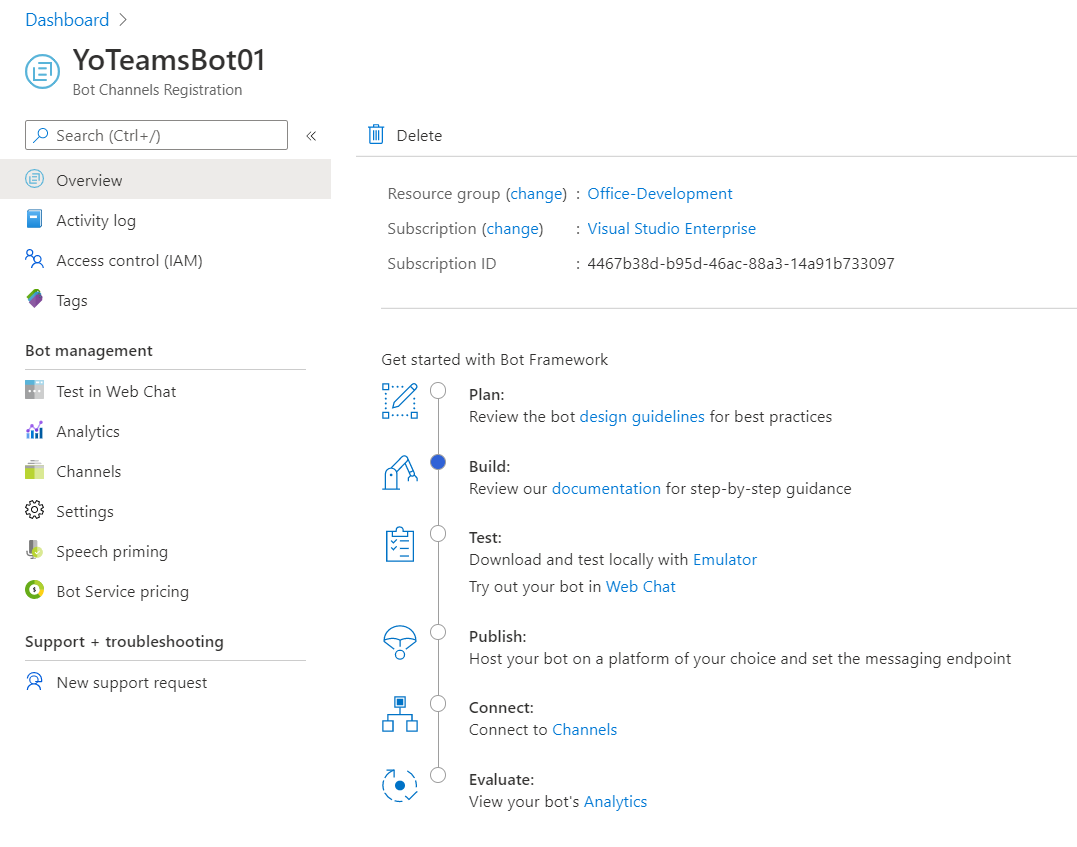Image resolution: width=1077 pixels, height=847 pixels.
Task: Open the Office-Development resource group link
Action: click(x=660, y=194)
